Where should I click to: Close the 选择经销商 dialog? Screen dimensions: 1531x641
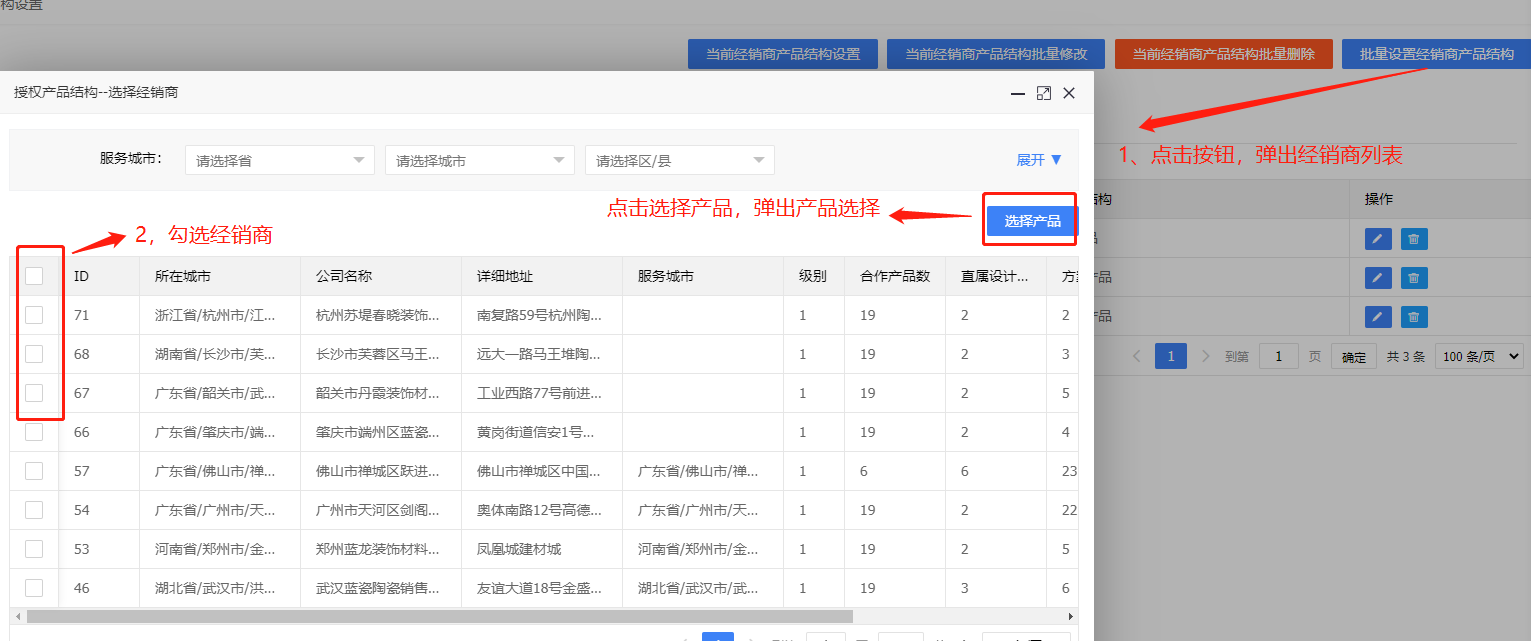coord(1069,93)
